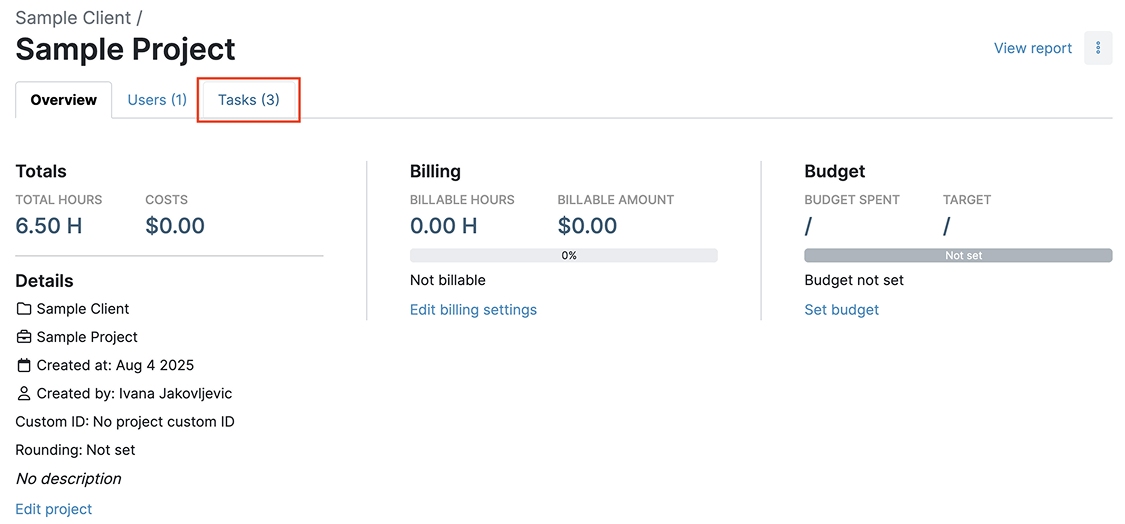Click the billing 0% progress bar

(563, 255)
